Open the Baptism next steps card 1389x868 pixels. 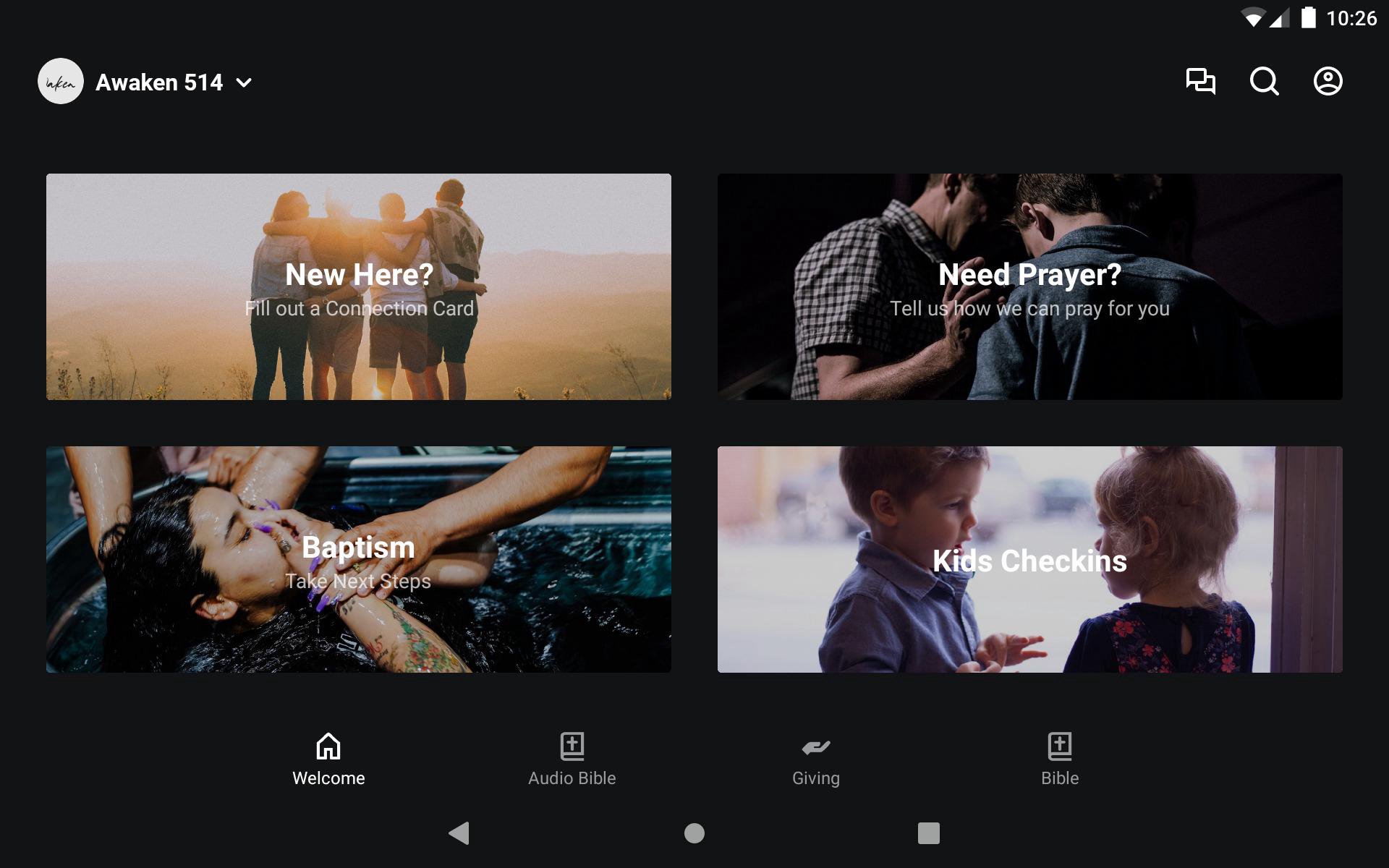[x=359, y=559]
